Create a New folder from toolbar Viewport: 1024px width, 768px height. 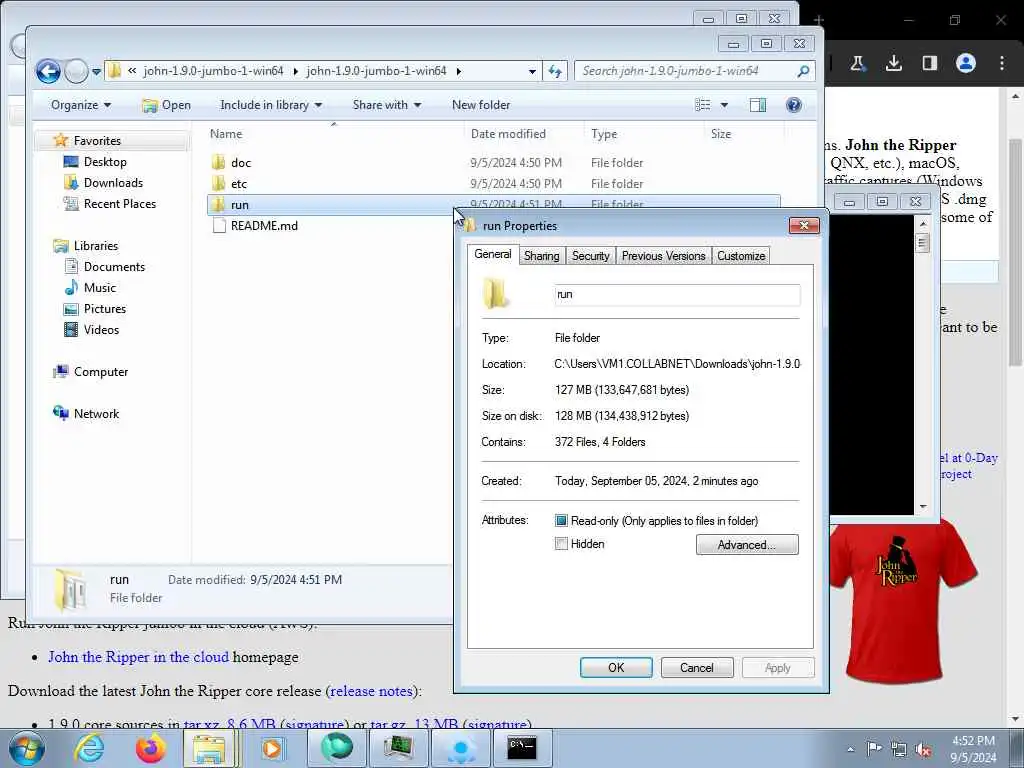coord(481,105)
